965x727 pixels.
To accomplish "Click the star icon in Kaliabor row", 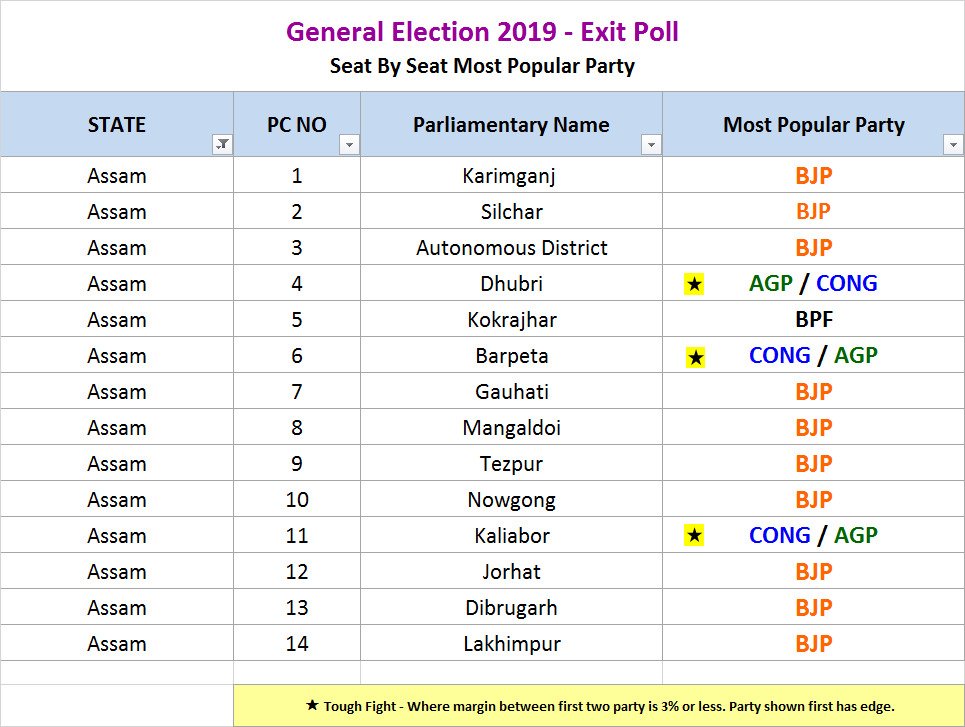I will 695,537.
